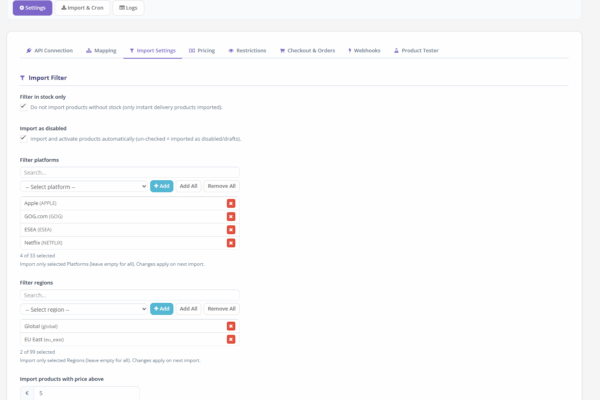Remove GOG.com platform from list
The height and width of the screenshot is (400, 600).
click(x=231, y=216)
